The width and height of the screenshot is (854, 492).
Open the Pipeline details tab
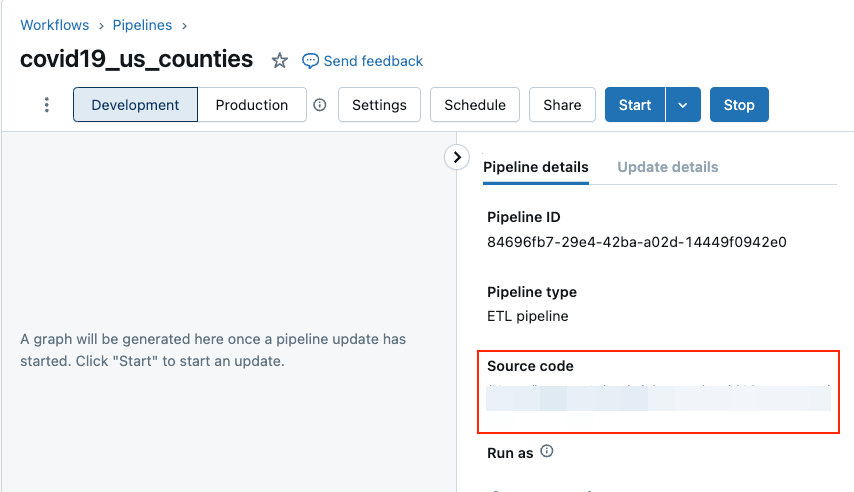tap(536, 167)
